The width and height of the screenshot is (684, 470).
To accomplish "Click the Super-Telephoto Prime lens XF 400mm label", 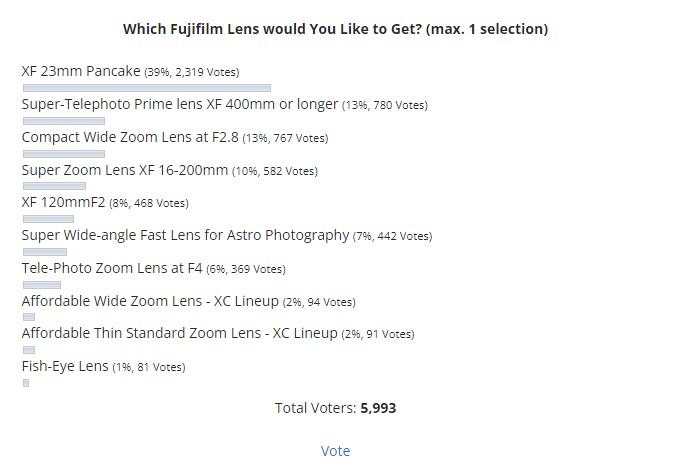I will (180, 104).
